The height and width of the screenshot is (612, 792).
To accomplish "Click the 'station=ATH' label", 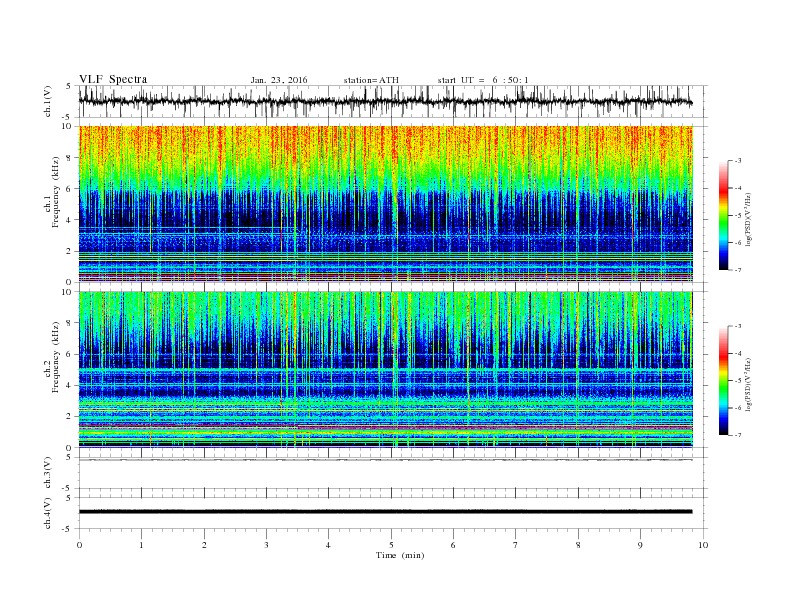I will coord(371,80).
